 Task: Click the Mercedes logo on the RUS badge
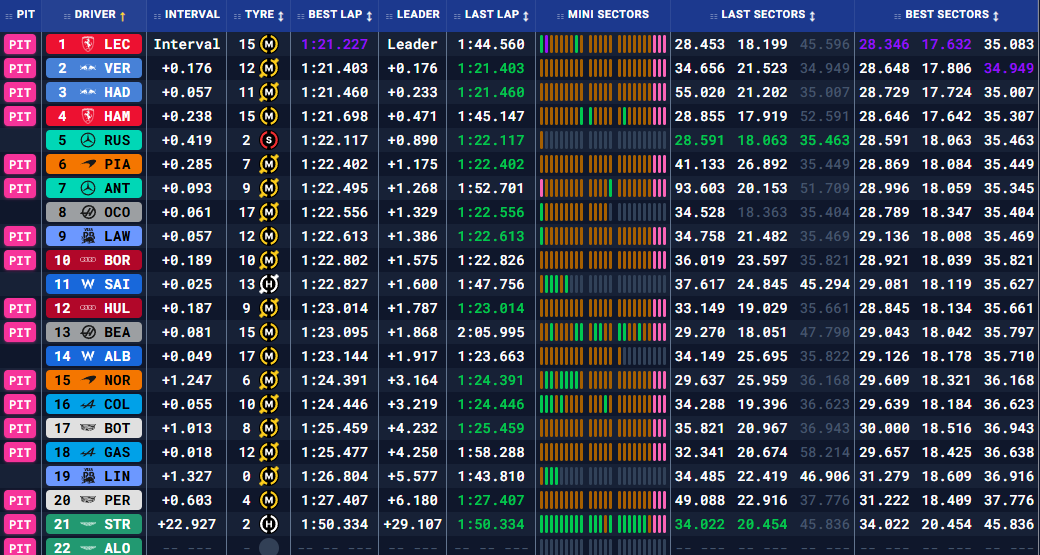89,140
